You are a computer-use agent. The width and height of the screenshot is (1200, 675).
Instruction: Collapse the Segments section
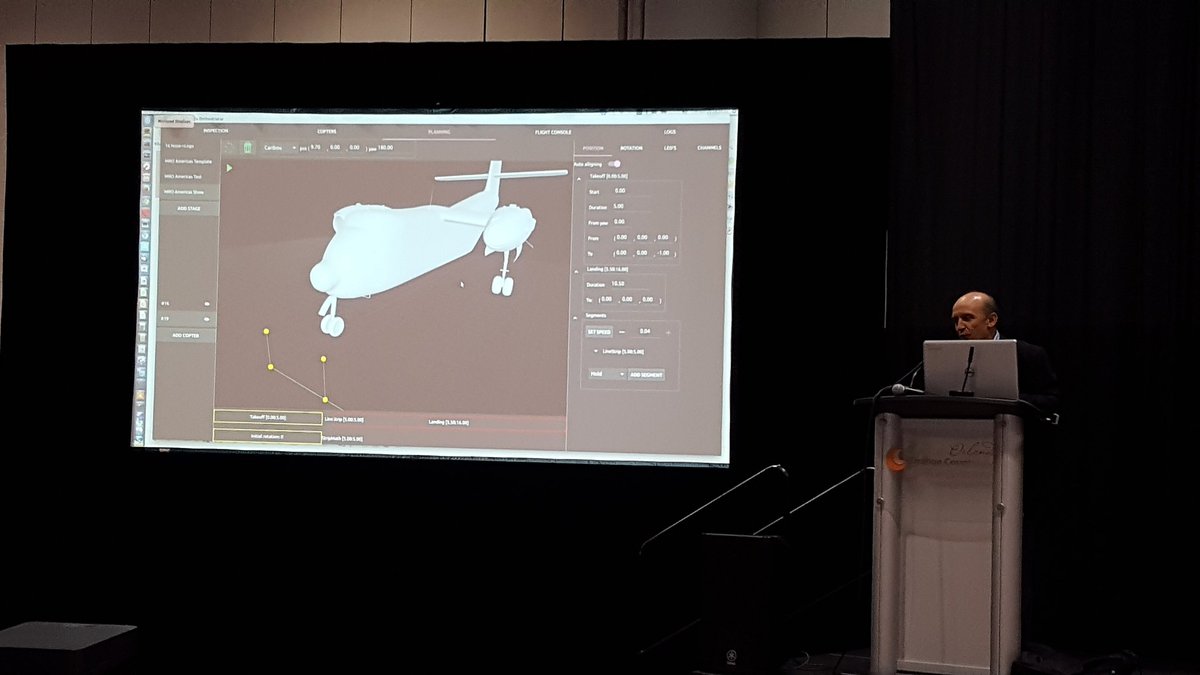coord(575,317)
